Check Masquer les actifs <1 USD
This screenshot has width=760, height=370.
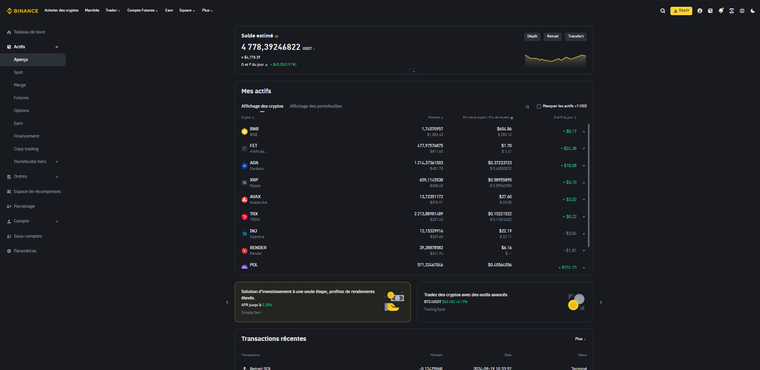538,107
